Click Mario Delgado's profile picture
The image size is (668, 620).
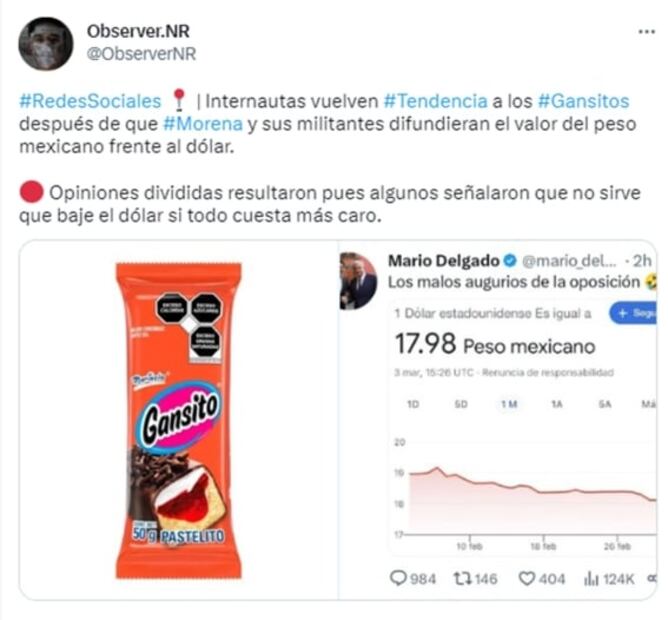(358, 281)
